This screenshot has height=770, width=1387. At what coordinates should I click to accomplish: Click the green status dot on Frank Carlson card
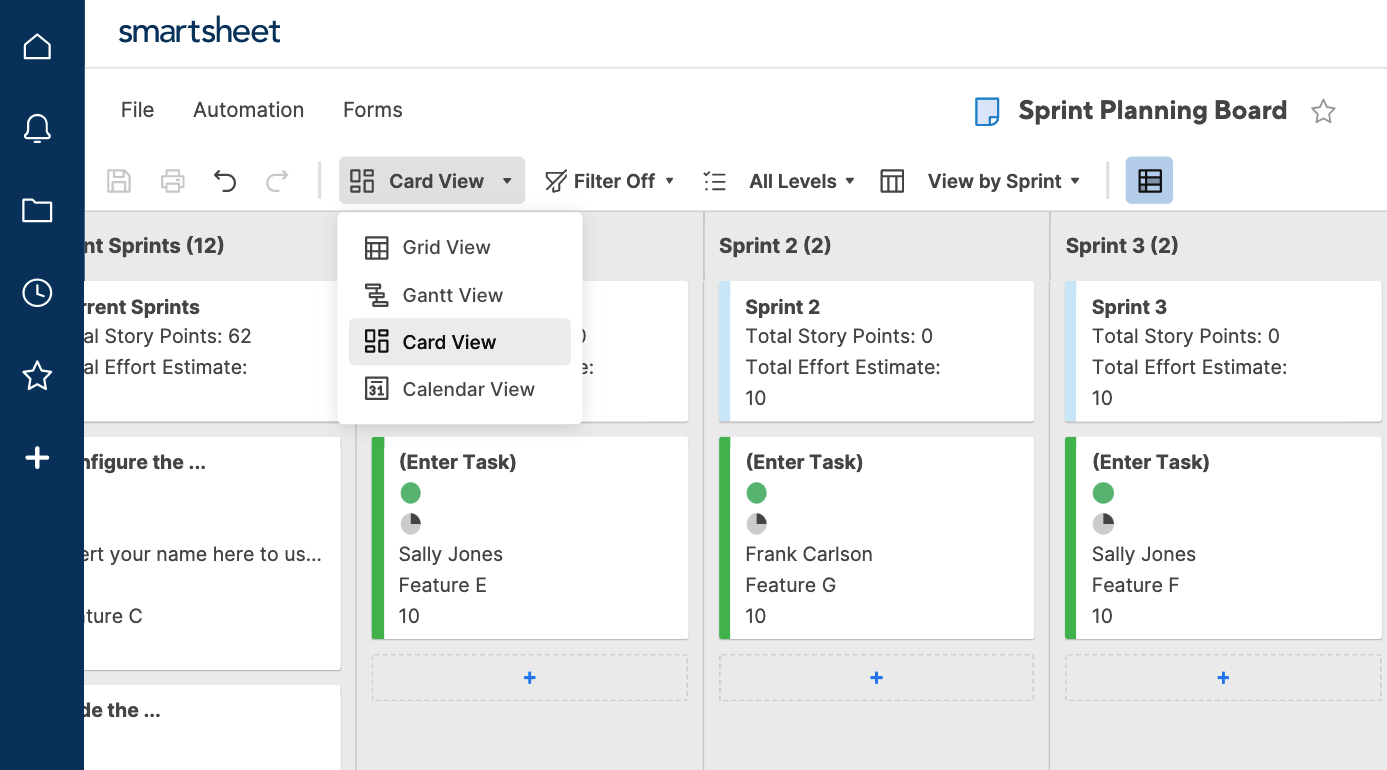tap(757, 492)
